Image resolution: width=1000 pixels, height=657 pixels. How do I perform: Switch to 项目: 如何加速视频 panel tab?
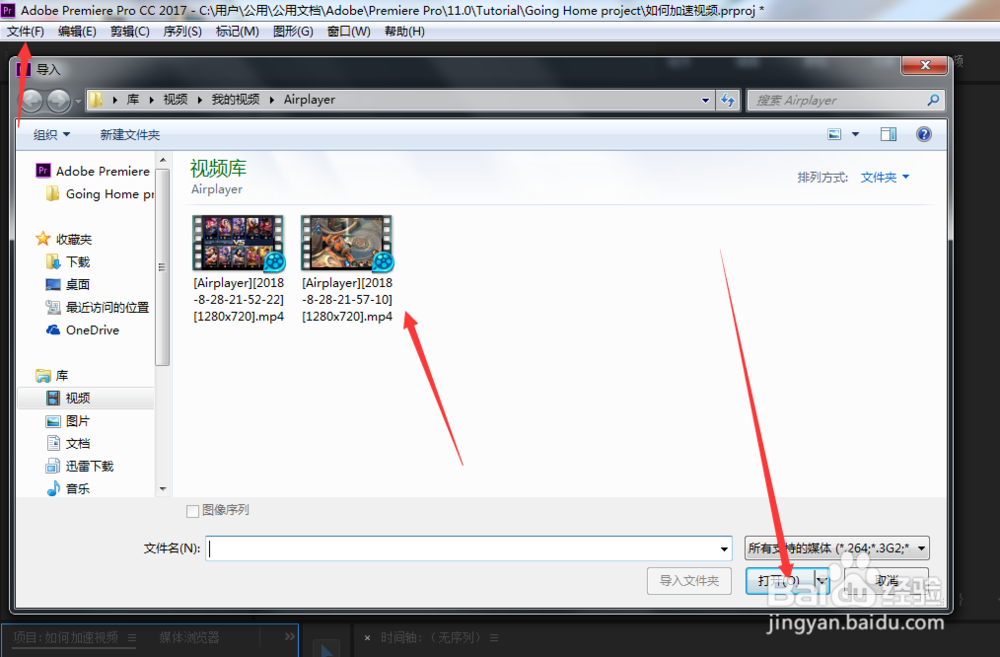66,637
